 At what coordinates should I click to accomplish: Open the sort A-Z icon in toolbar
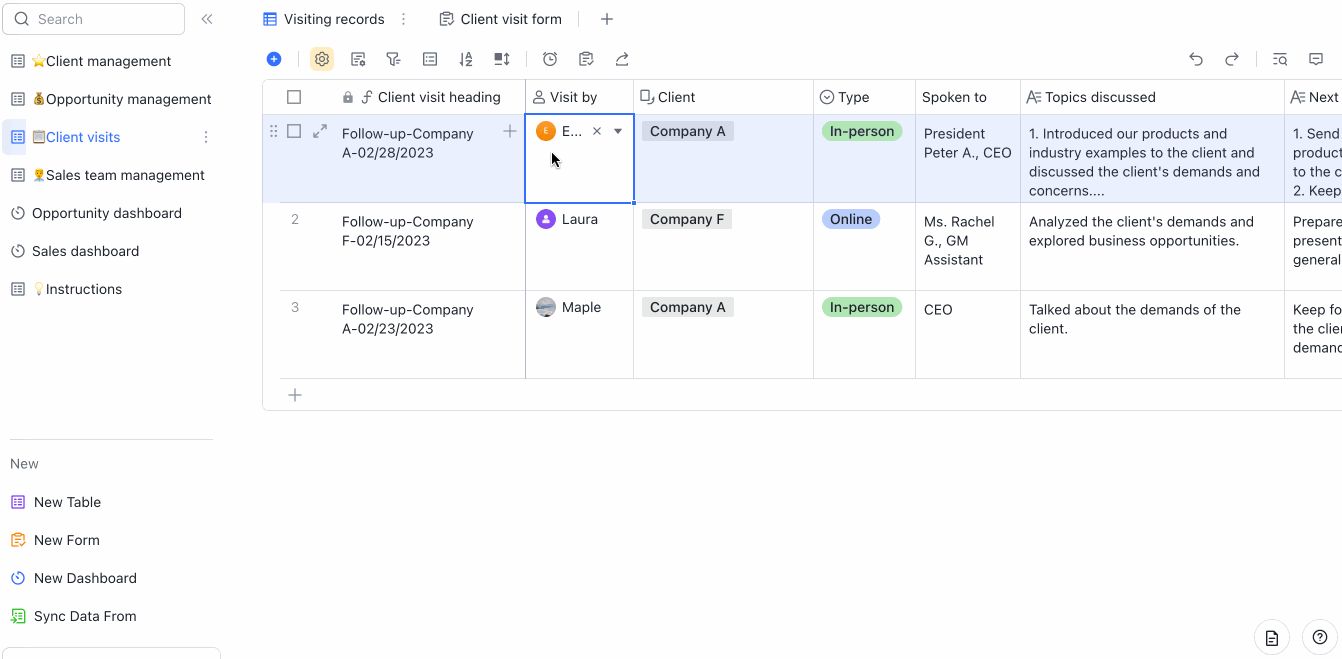(466, 59)
